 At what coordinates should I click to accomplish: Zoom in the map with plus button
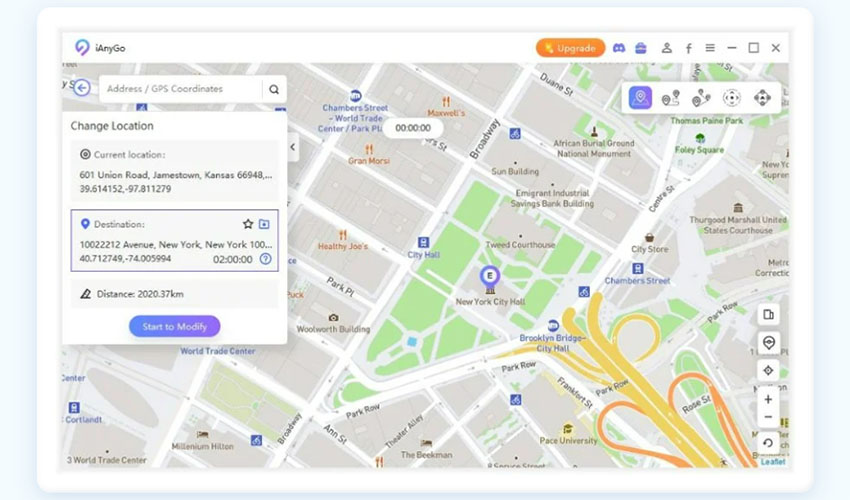[x=768, y=400]
